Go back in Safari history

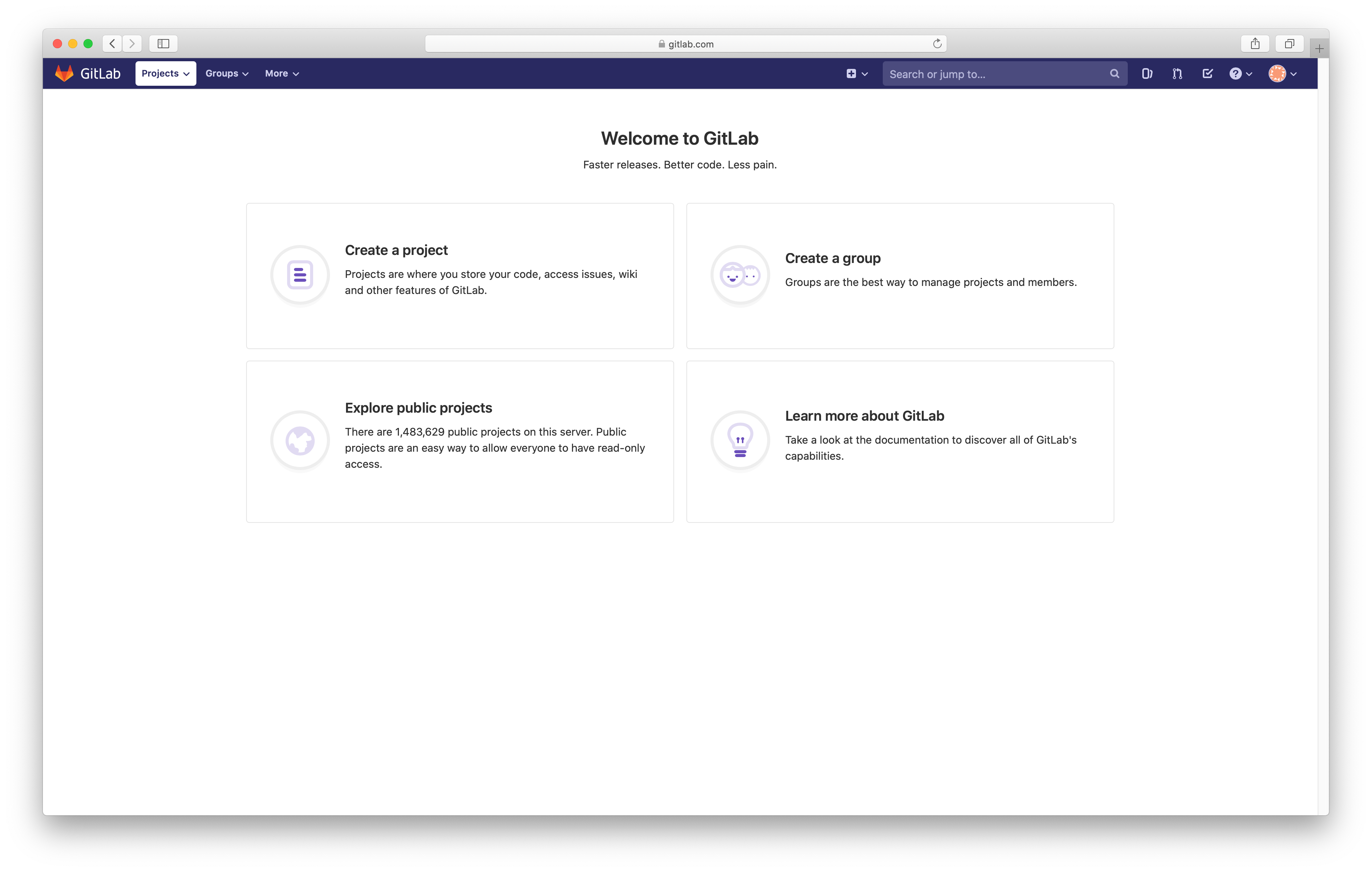112,43
